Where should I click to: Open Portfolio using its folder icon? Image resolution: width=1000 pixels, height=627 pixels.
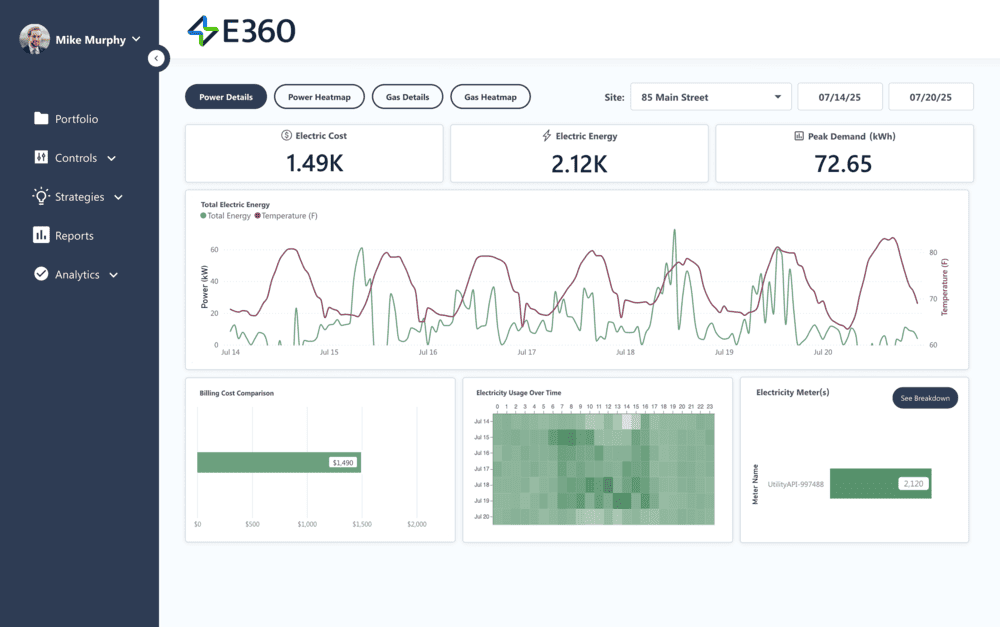pyautogui.click(x=40, y=118)
